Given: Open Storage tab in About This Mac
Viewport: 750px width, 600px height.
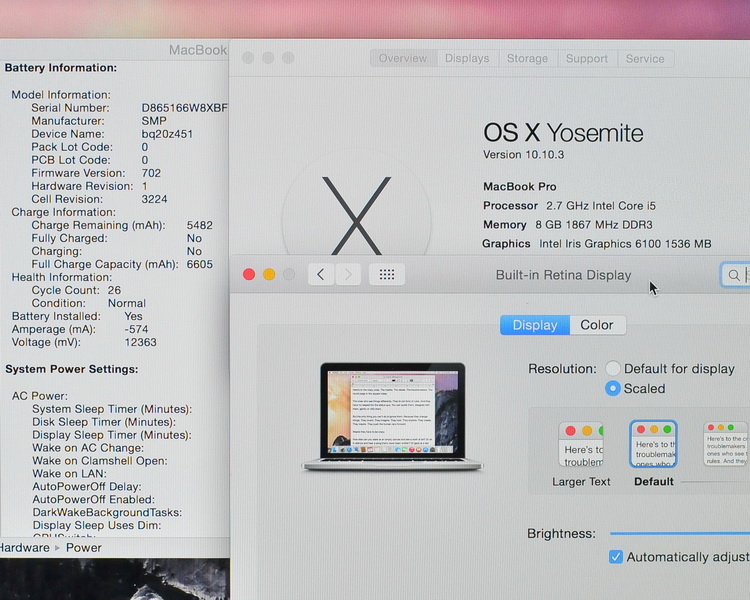Looking at the screenshot, I should (528, 58).
